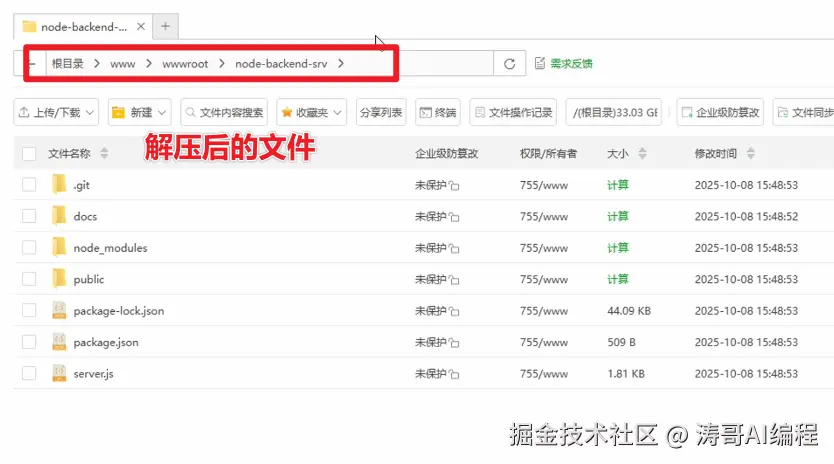
Task: Click chevron after wwwroot in breadcrumb
Action: (222, 64)
